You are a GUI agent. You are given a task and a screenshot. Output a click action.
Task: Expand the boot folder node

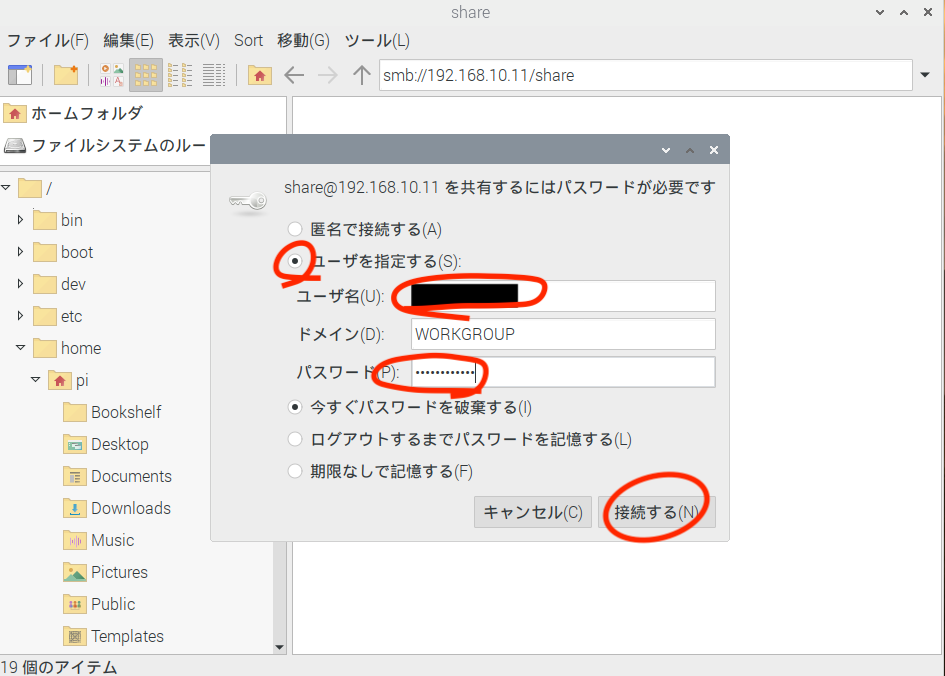(x=20, y=252)
